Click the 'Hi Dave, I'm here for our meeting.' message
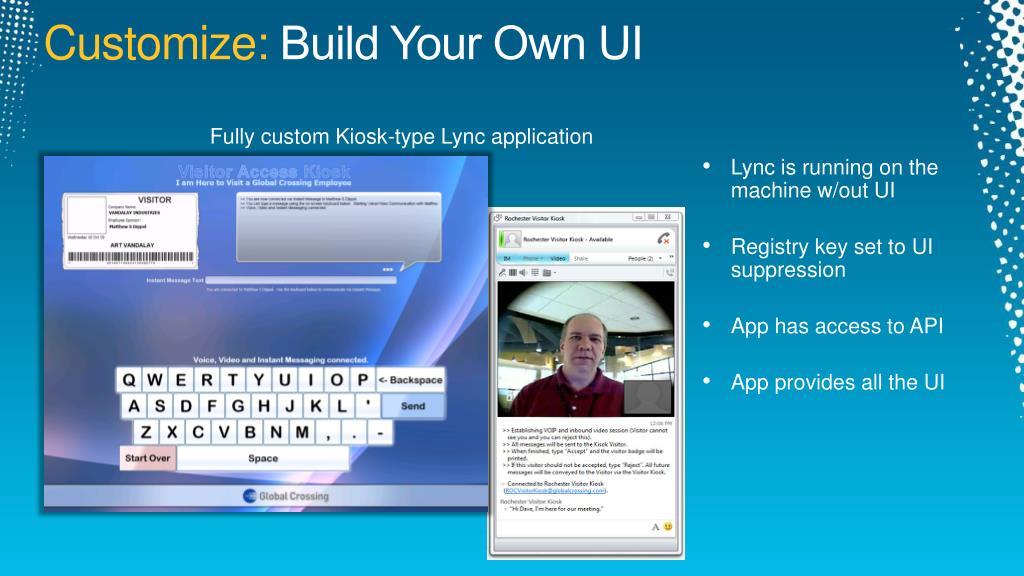The width and height of the screenshot is (1024, 576). pos(556,509)
